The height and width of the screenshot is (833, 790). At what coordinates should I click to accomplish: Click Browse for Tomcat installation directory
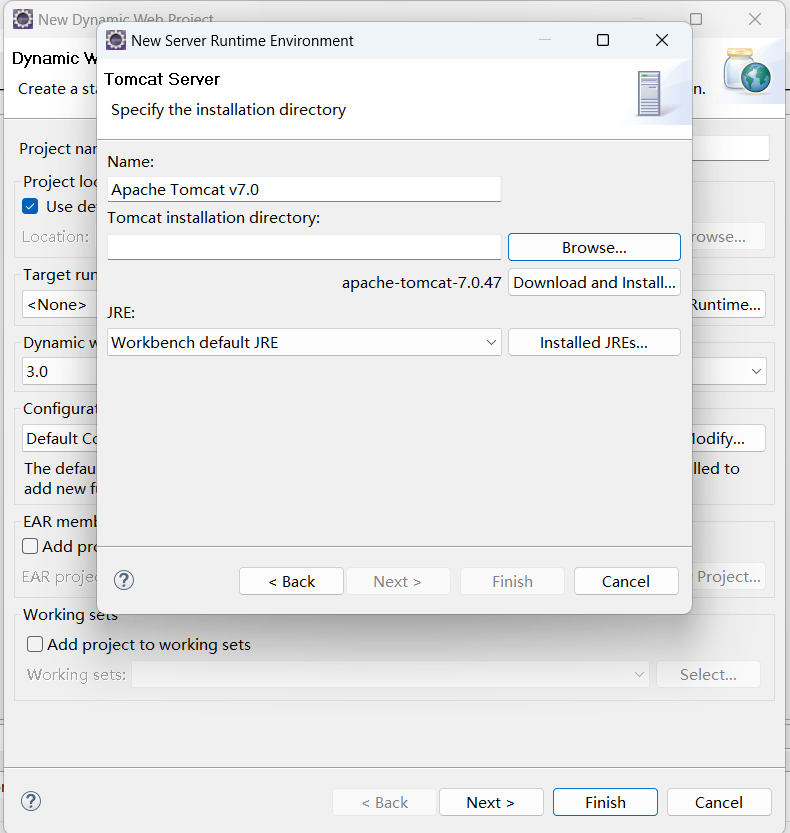[x=594, y=248]
